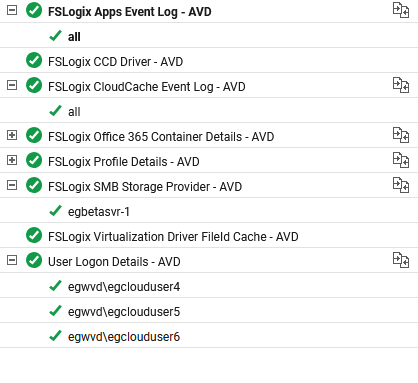
Task: Select the egbetasvr-1 descriptor
Action: [x=99, y=212]
